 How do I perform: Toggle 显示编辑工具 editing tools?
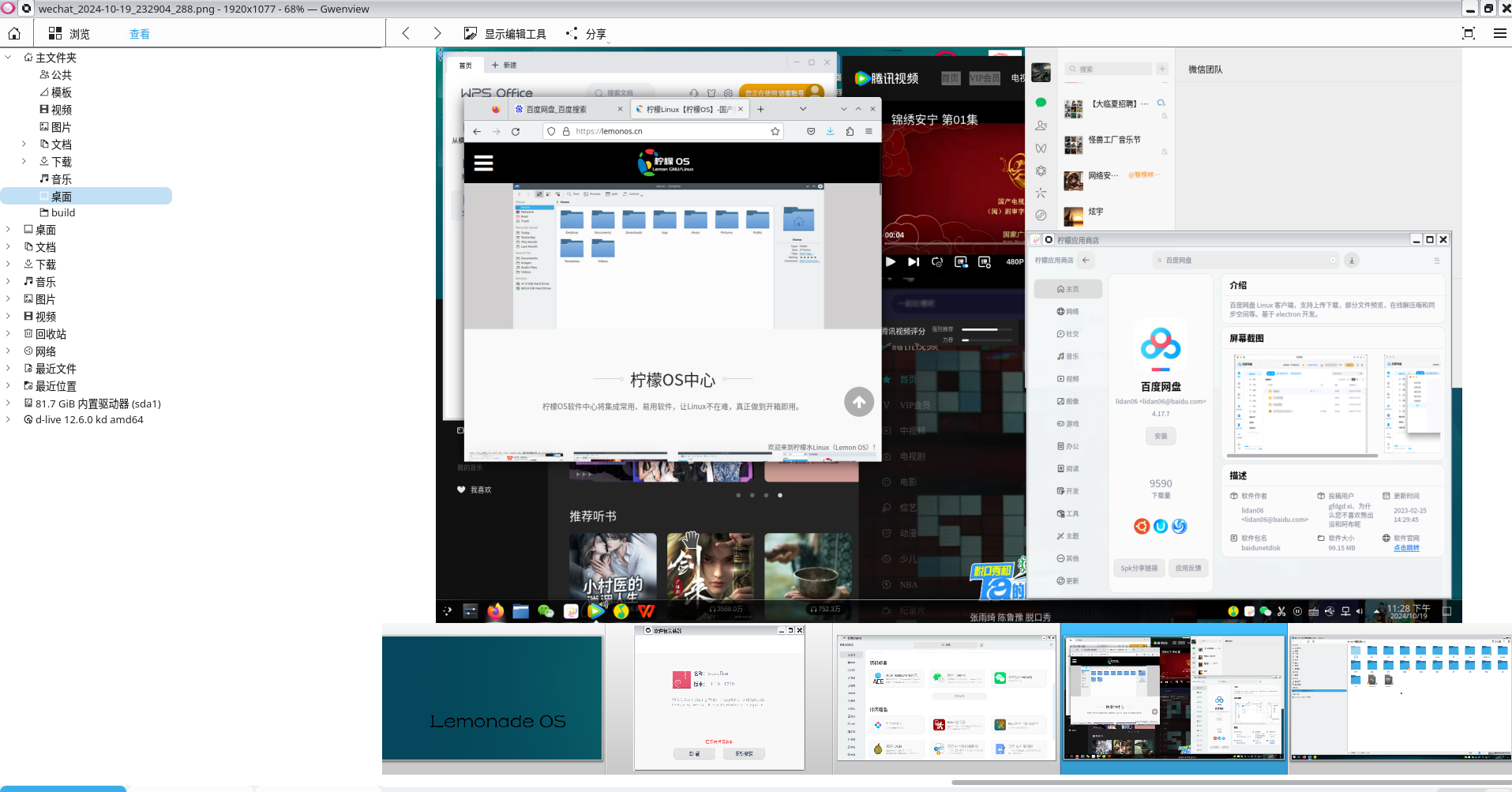click(505, 33)
